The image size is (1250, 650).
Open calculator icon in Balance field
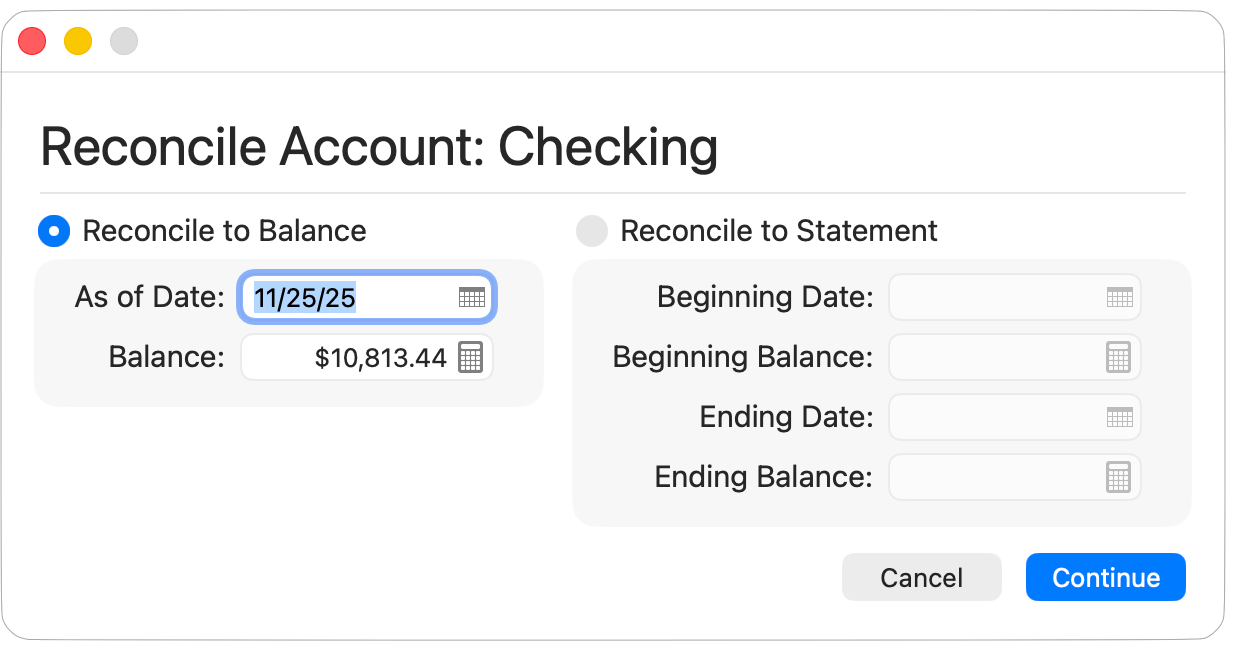[470, 357]
